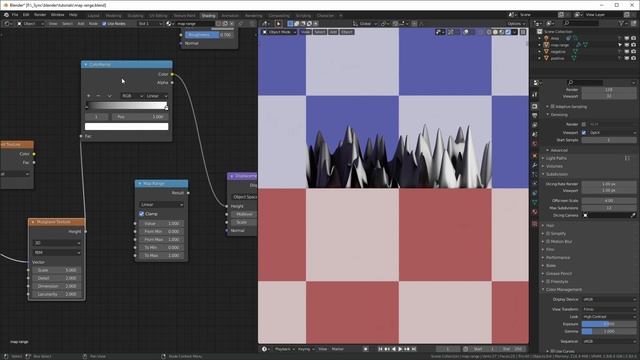Expand the Volumes panel

[553, 166]
